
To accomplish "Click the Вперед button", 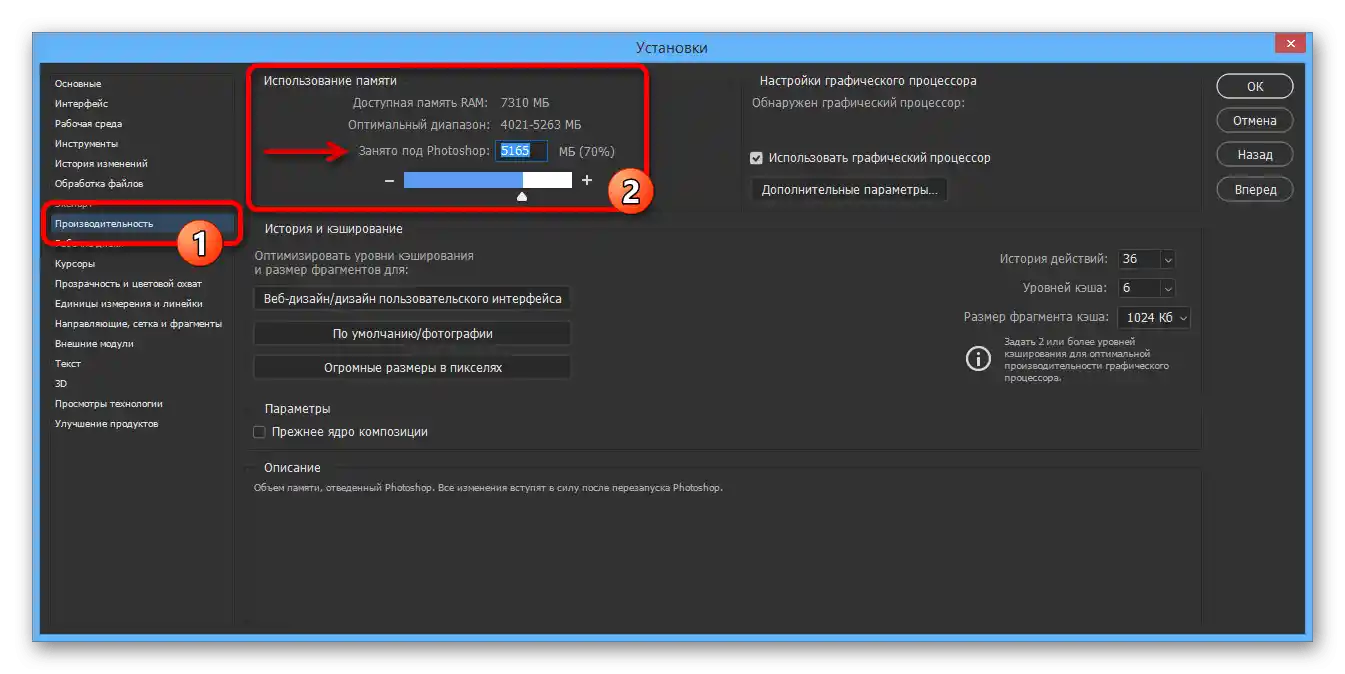I will pos(1255,189).
